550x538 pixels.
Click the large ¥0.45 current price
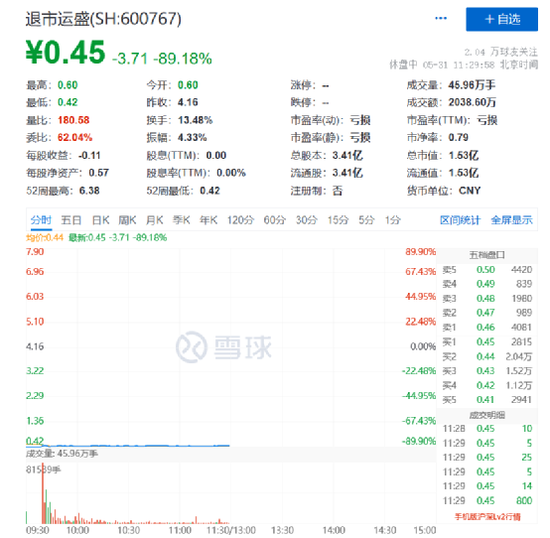coord(66,52)
